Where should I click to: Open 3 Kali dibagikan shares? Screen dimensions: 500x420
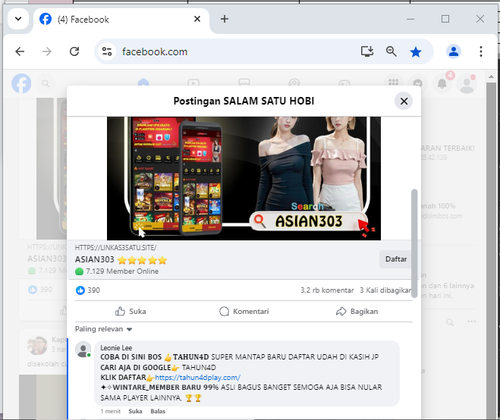[x=385, y=290]
